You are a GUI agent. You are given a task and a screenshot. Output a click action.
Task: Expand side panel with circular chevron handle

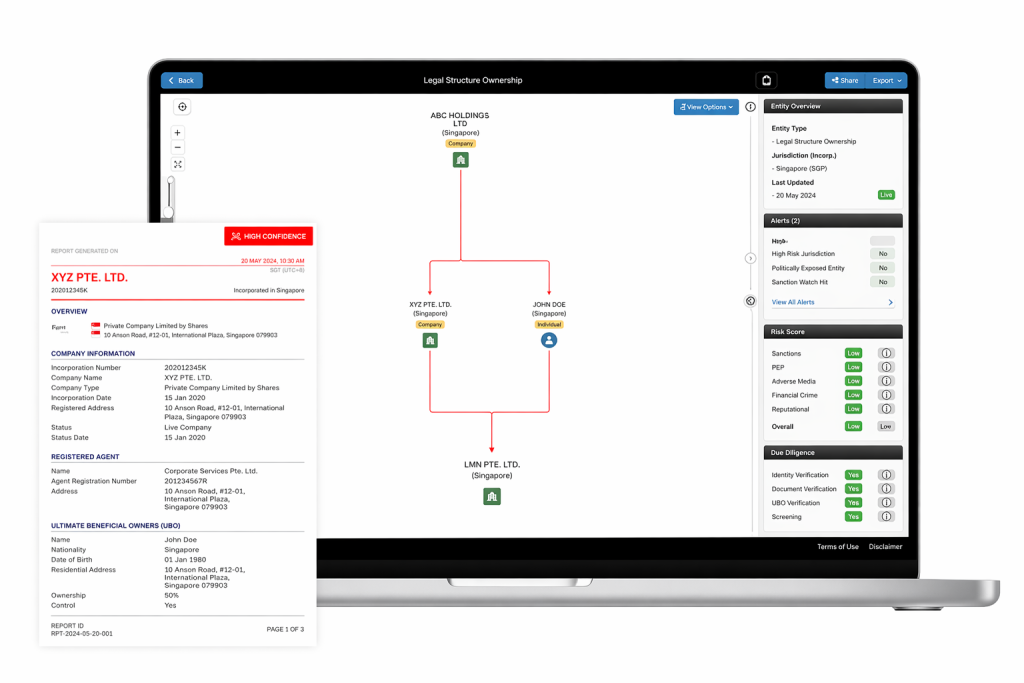click(751, 258)
